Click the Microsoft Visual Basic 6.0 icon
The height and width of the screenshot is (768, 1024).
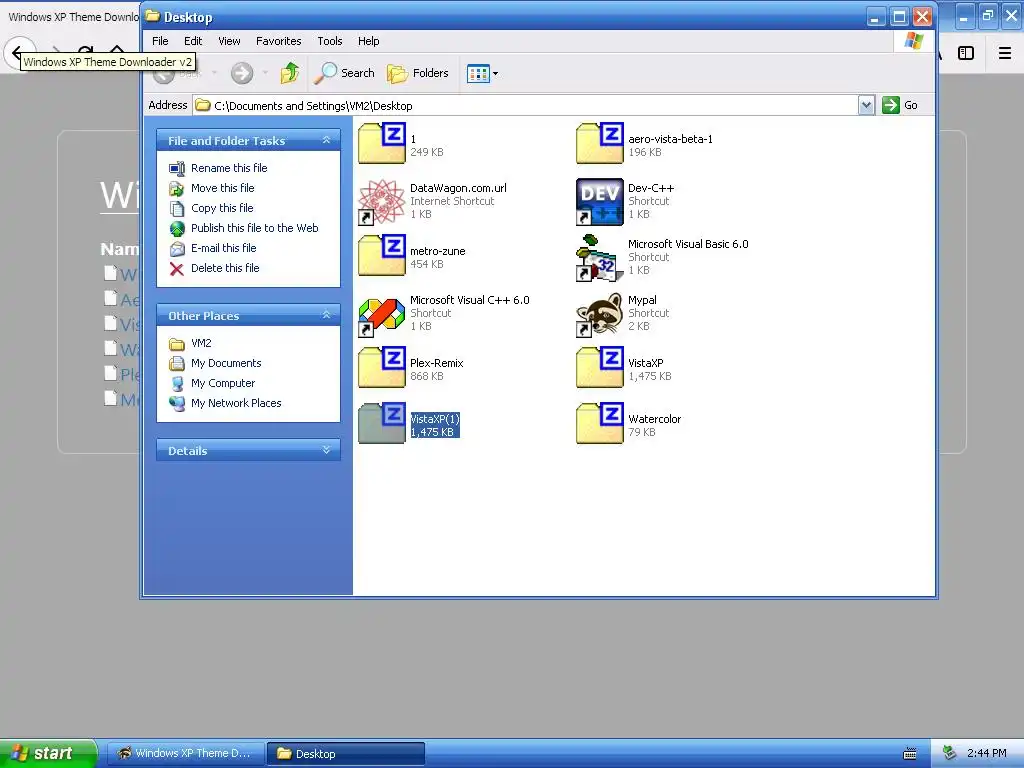point(600,257)
